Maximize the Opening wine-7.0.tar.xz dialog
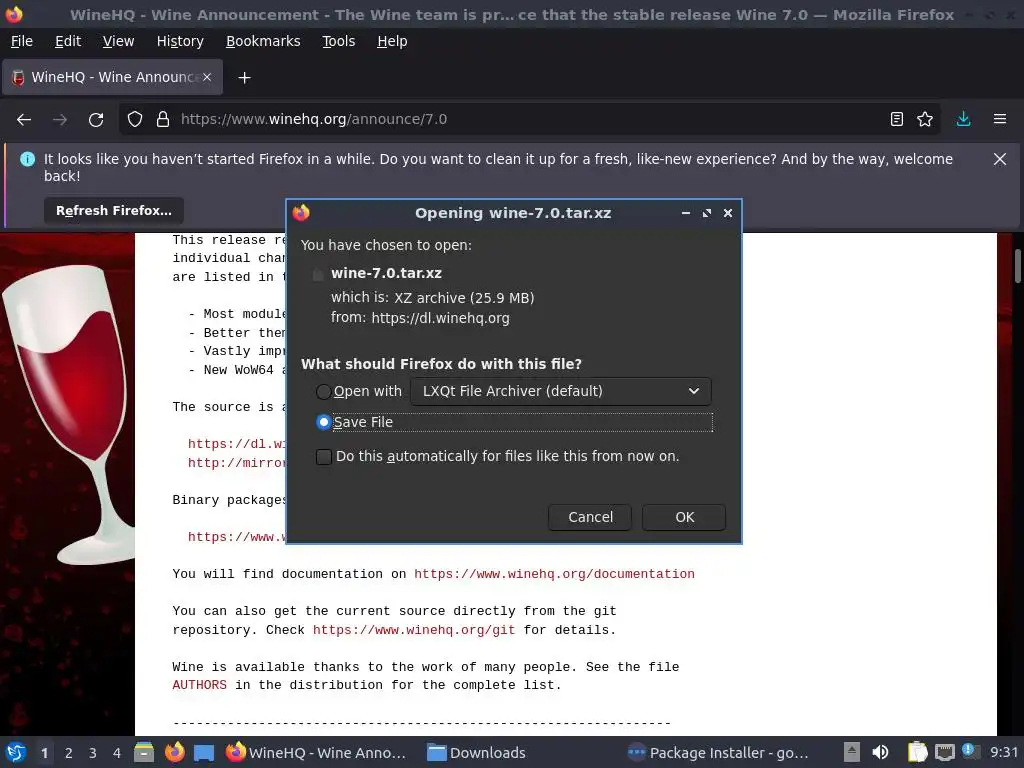 click(707, 213)
